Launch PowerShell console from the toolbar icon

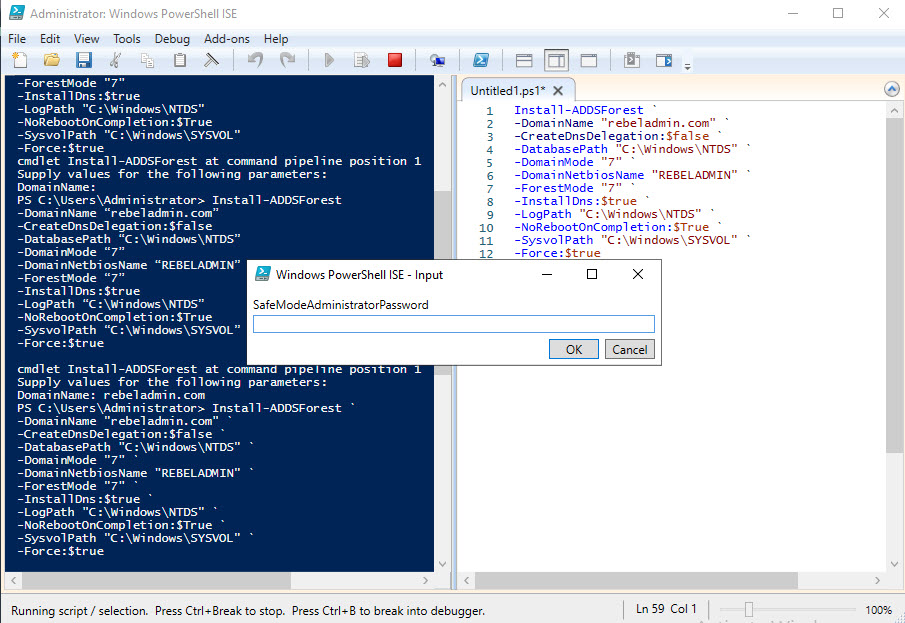click(x=481, y=60)
